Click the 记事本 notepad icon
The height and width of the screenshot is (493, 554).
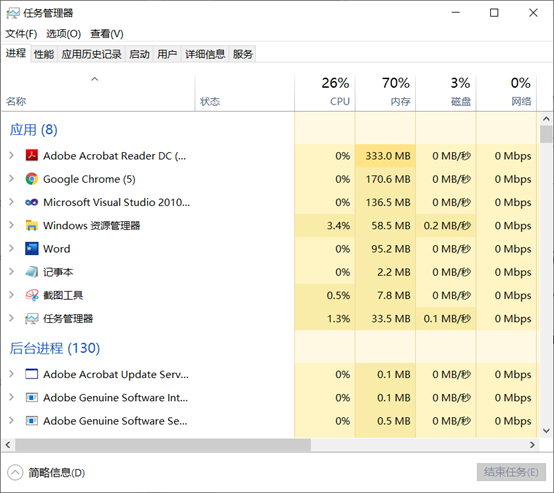pyautogui.click(x=32, y=272)
